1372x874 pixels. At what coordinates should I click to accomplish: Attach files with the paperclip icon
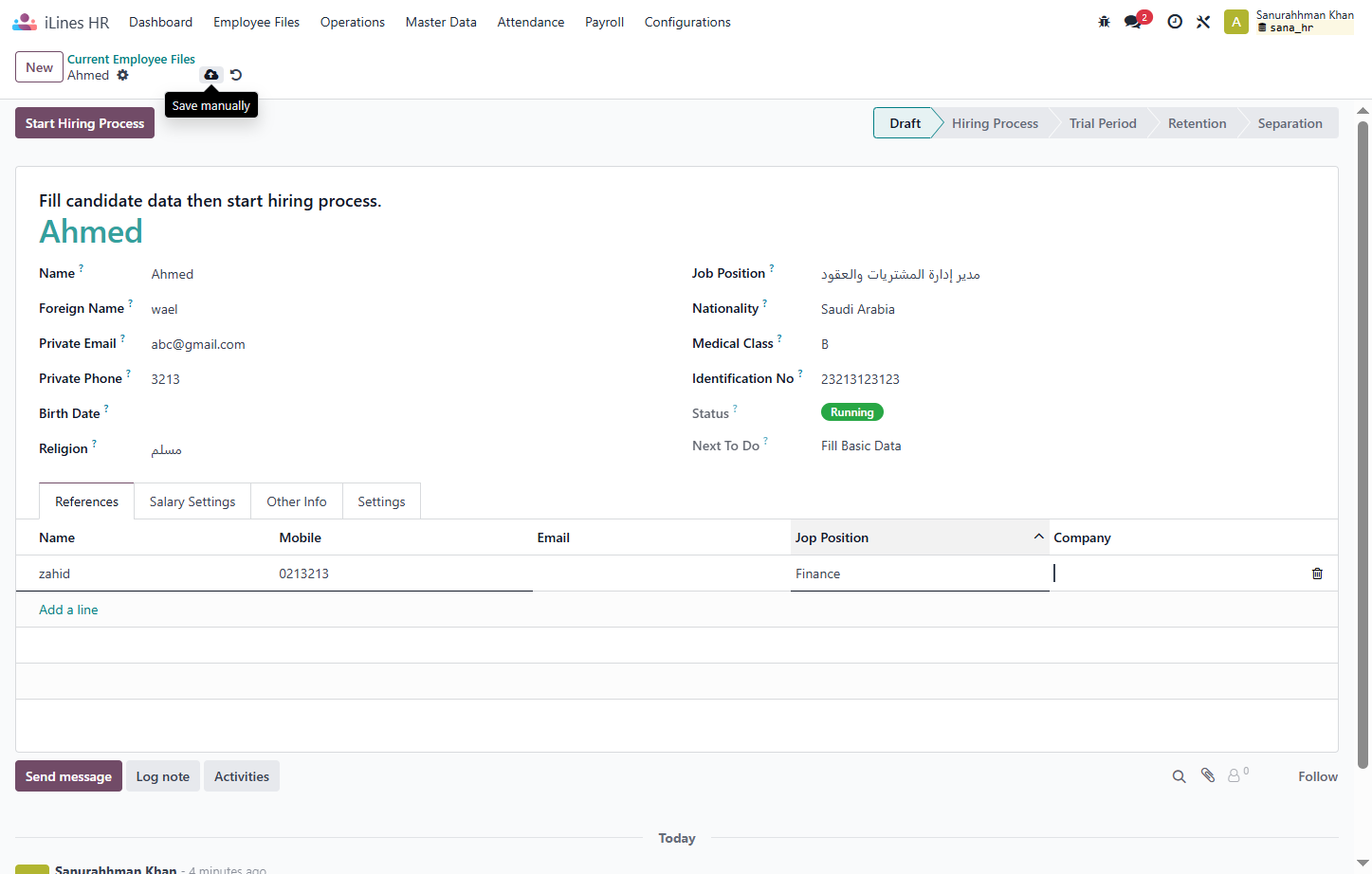click(x=1207, y=775)
